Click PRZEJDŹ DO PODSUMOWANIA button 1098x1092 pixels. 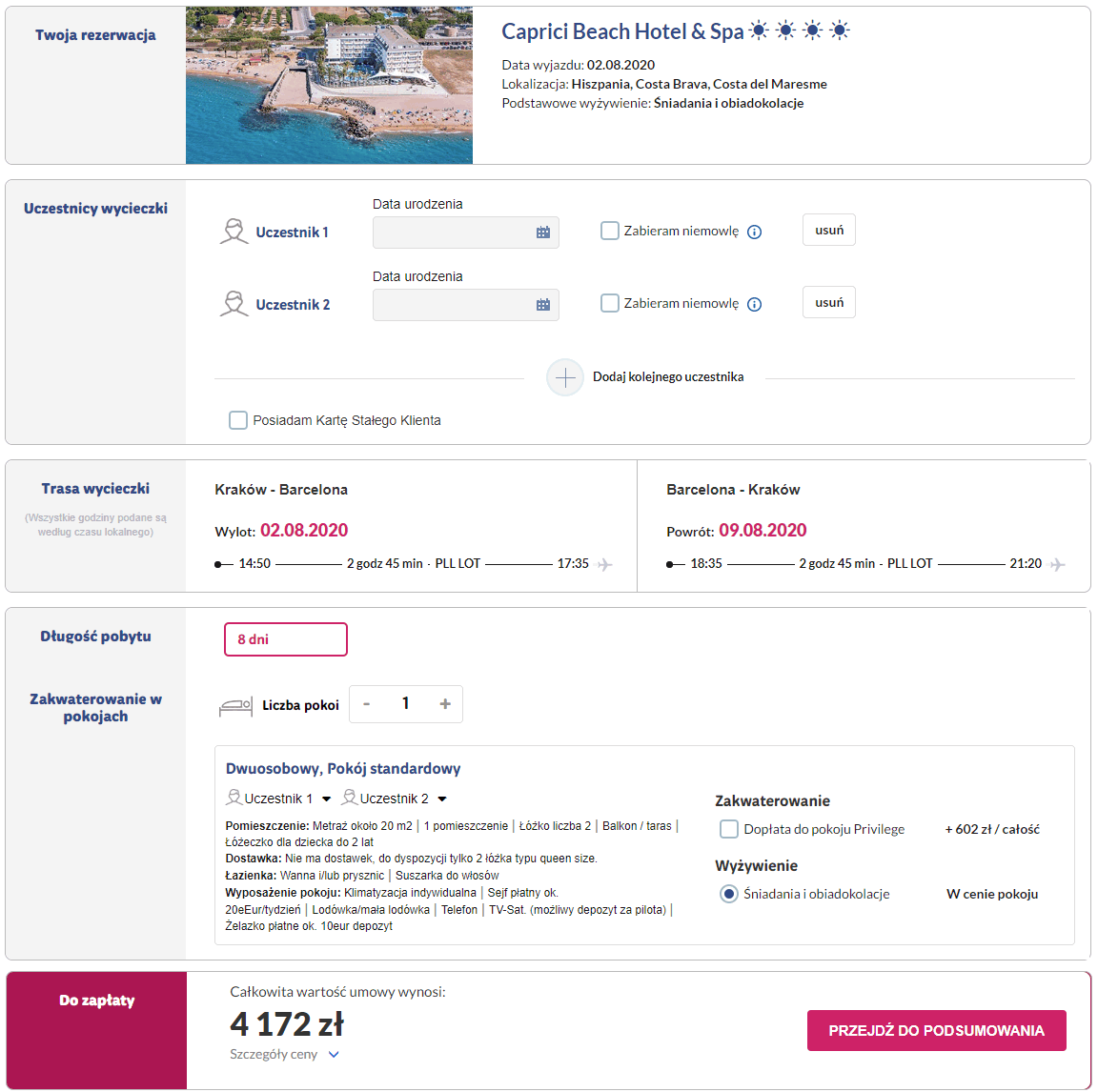(x=936, y=1030)
